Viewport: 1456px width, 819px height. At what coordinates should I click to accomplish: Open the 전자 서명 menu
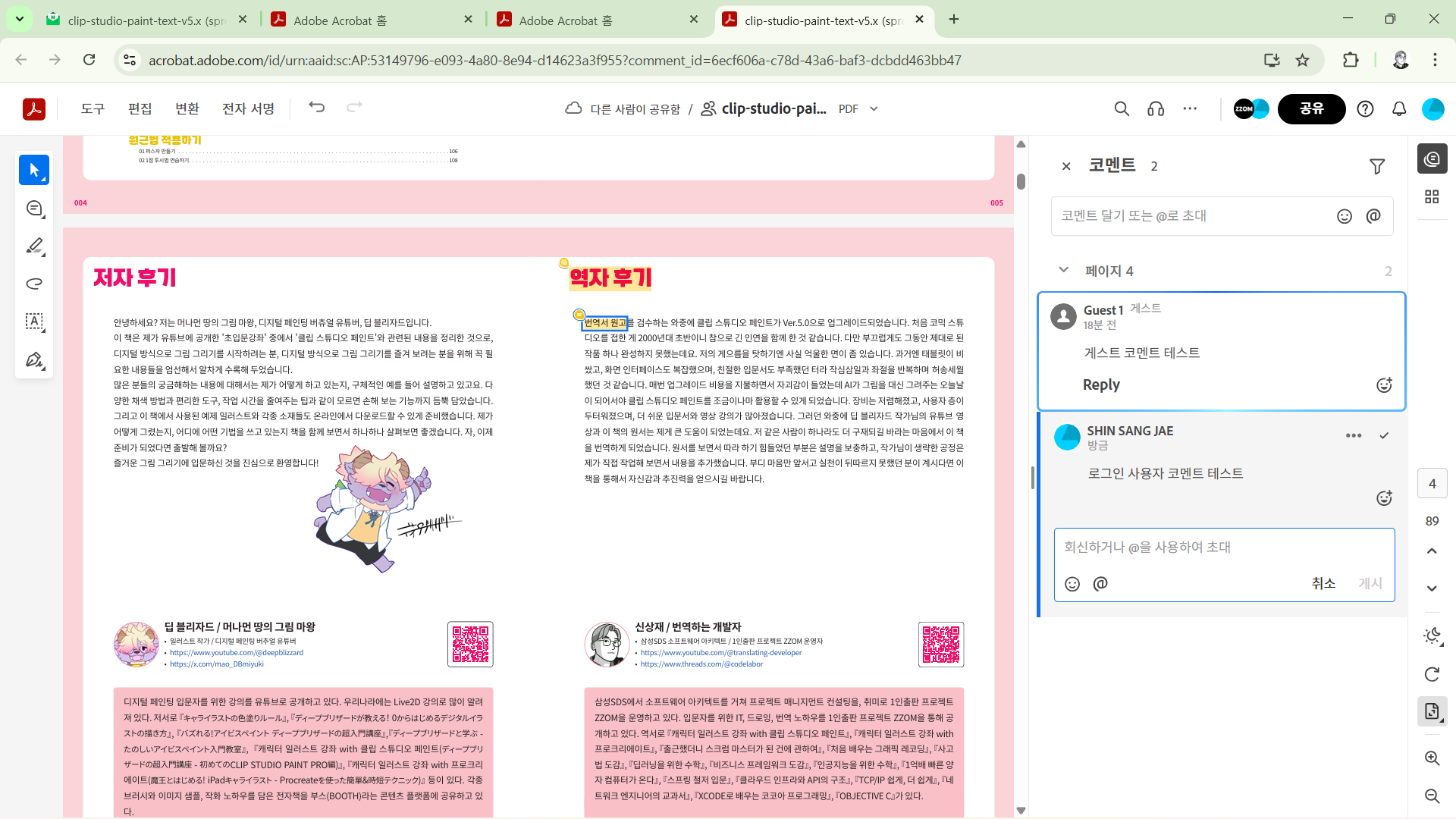(x=248, y=109)
